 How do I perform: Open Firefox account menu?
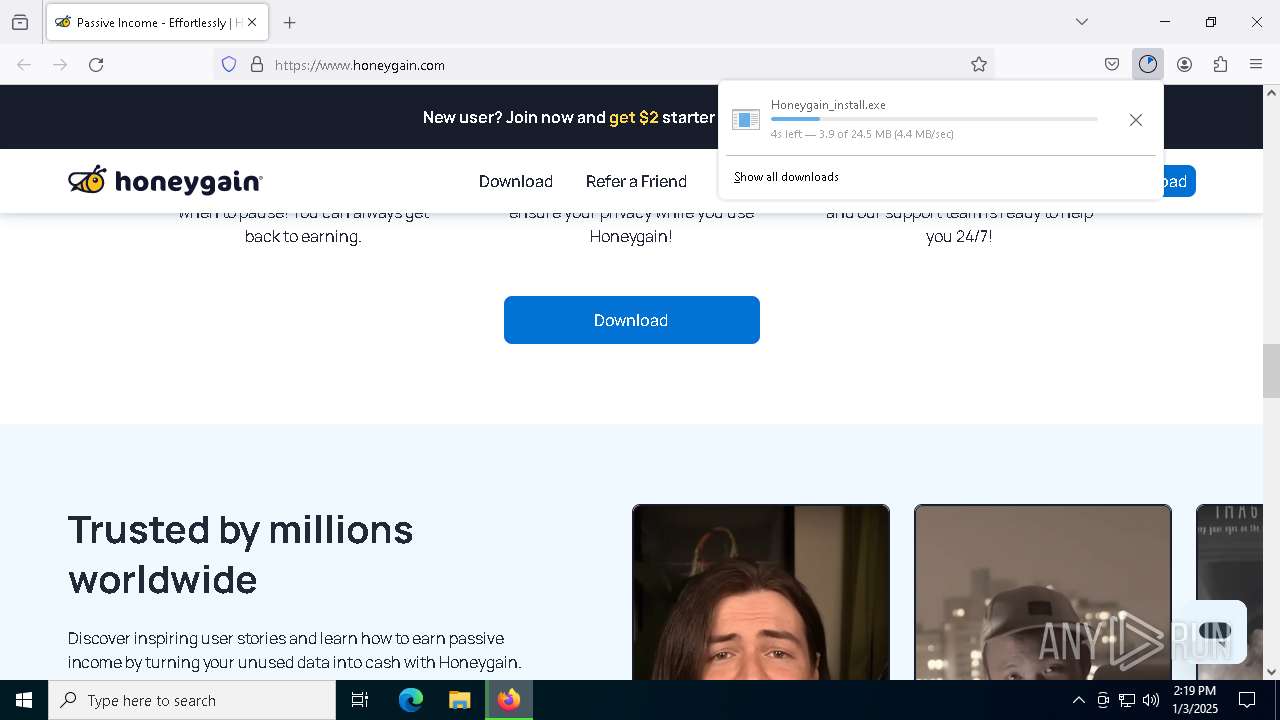(1184, 65)
